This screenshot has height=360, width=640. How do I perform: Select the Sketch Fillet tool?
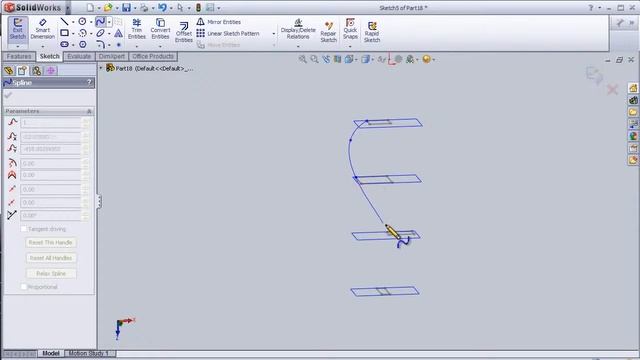[100, 44]
